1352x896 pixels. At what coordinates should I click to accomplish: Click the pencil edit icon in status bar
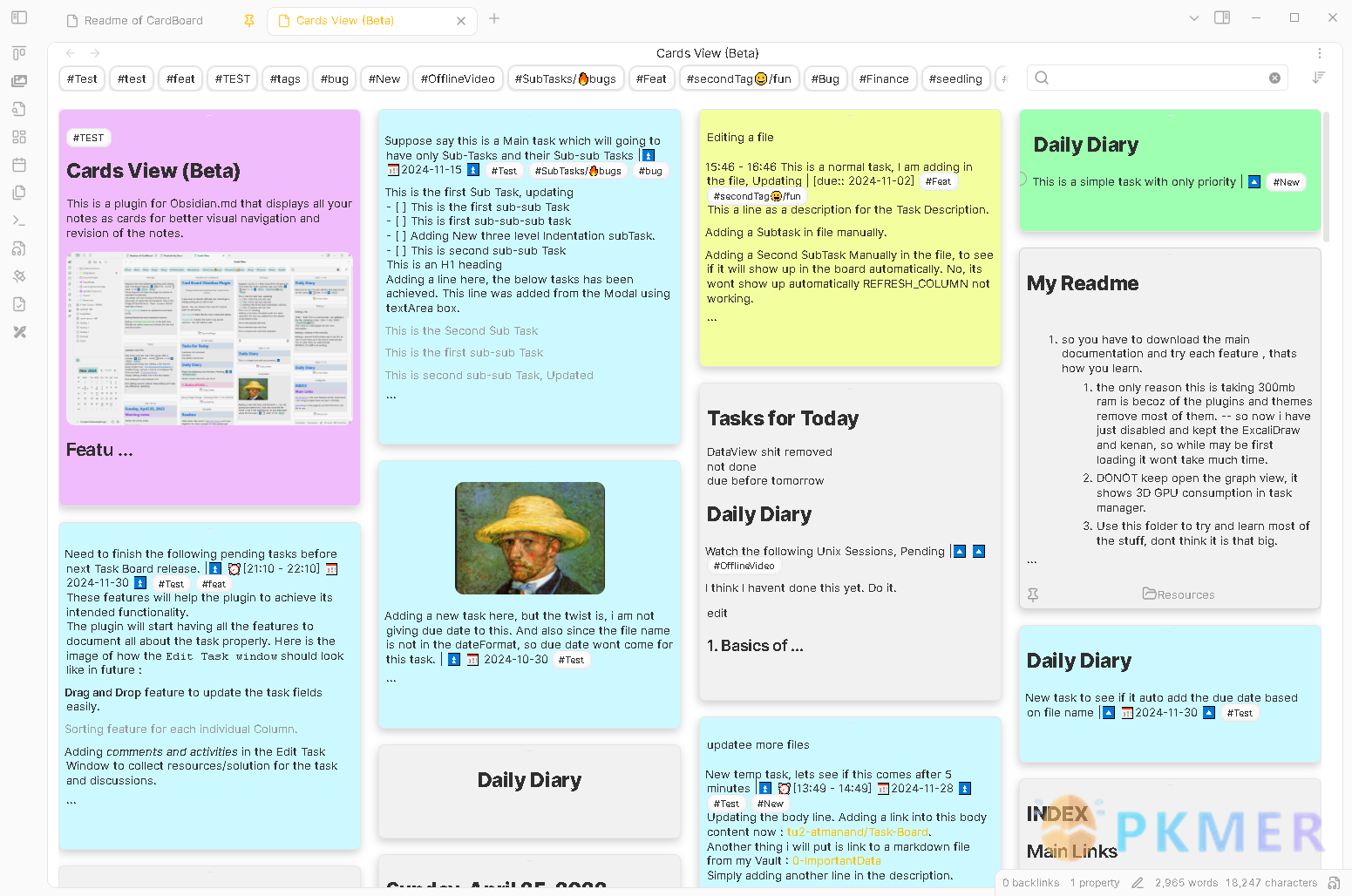tap(1137, 883)
